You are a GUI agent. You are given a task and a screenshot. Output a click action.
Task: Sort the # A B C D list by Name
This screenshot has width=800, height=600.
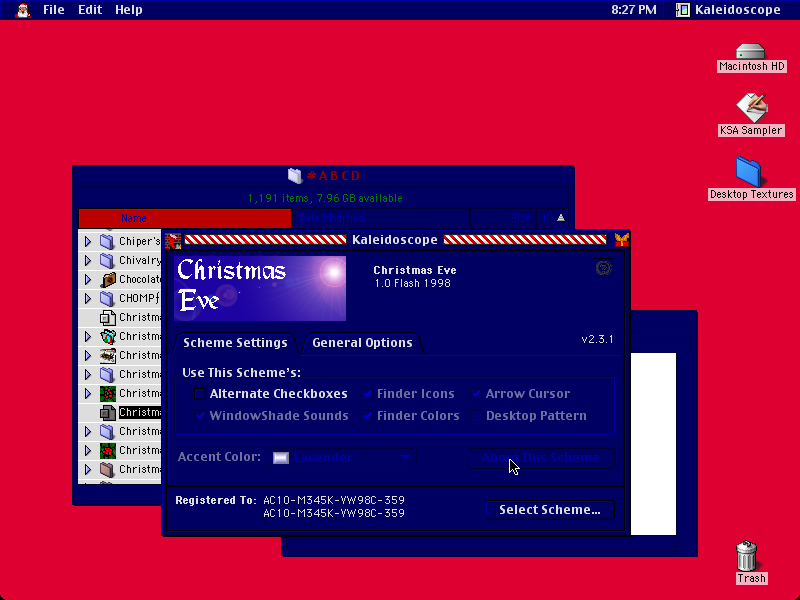pyautogui.click(x=185, y=218)
